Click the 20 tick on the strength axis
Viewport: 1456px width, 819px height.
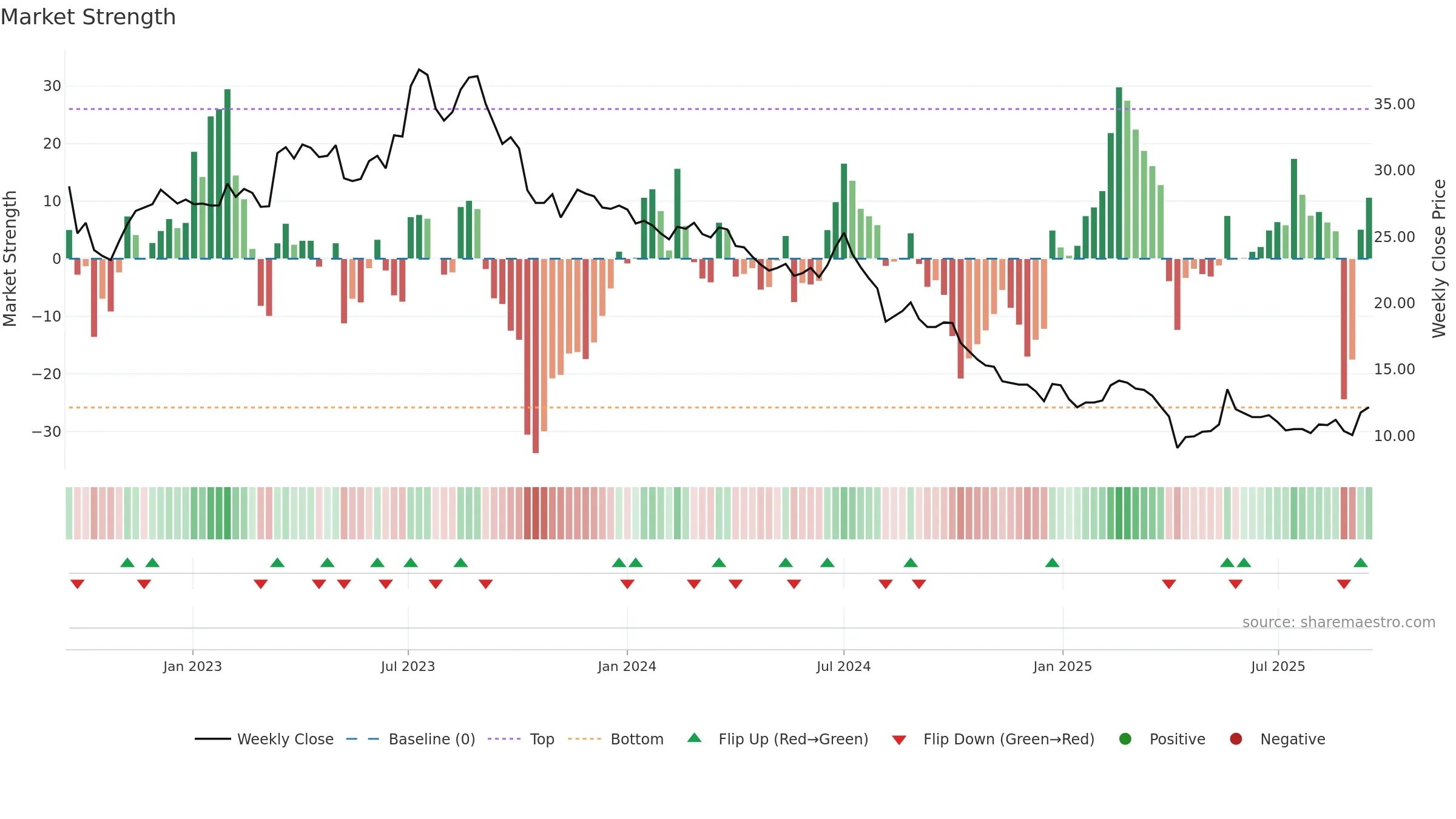point(52,144)
